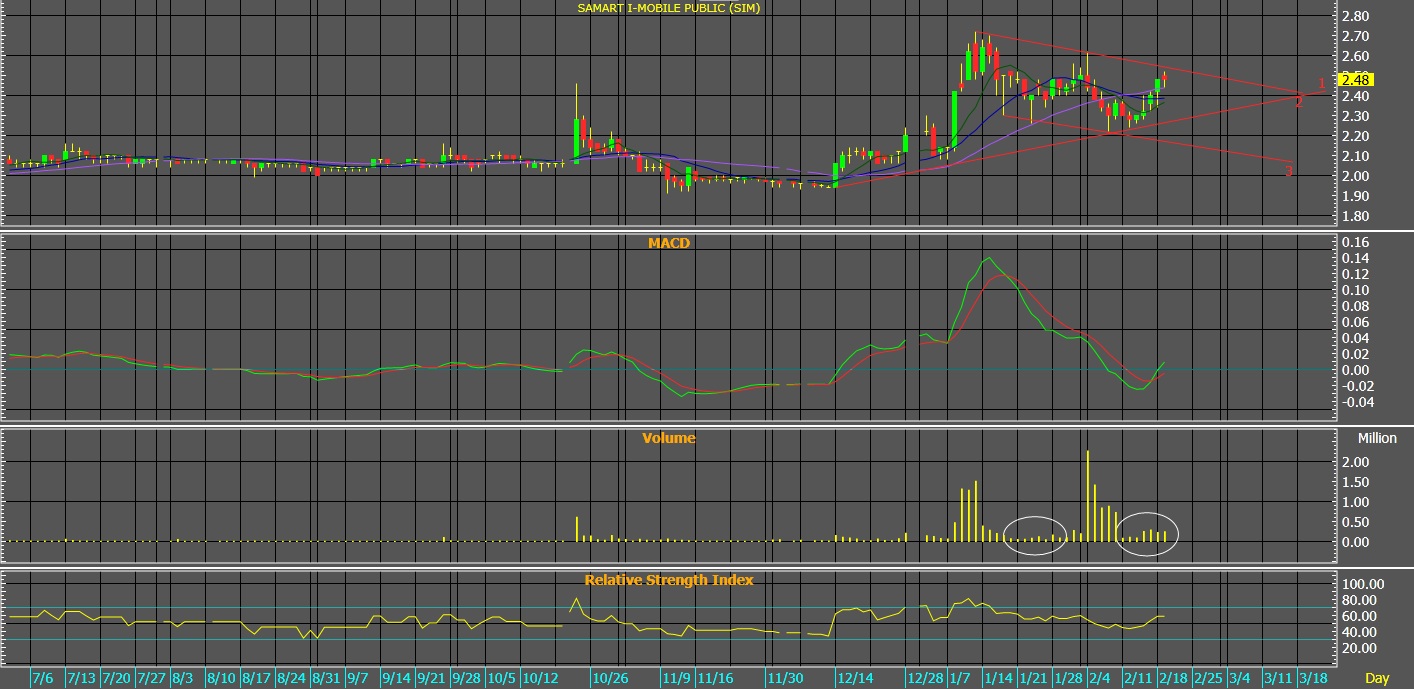Click the negative -0.04 MACD axis value
The image size is (1414, 689).
[x=1358, y=402]
